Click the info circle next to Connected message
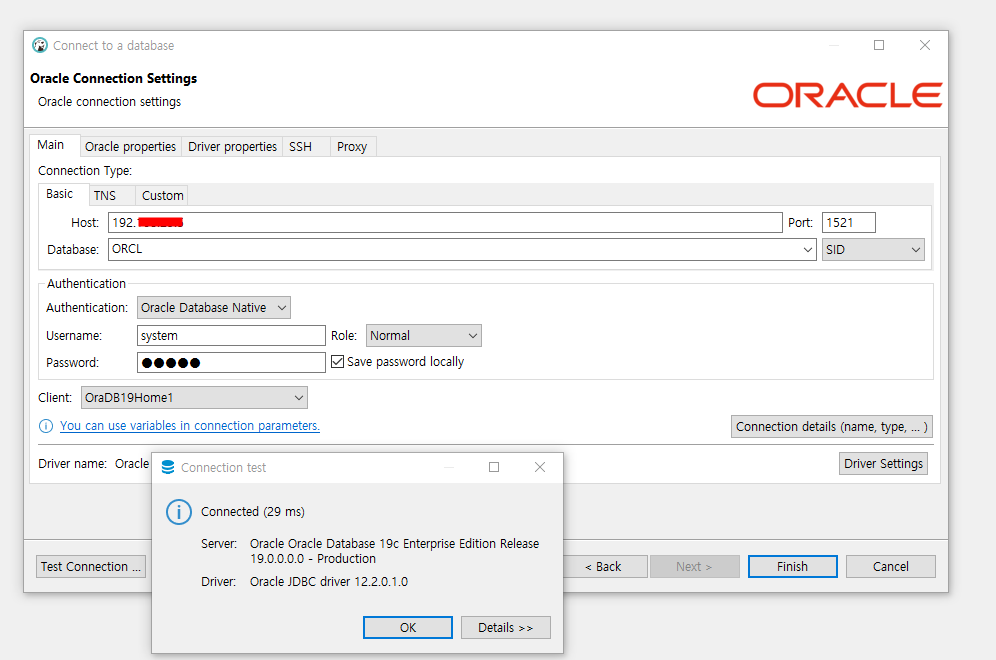996x660 pixels. tap(178, 511)
